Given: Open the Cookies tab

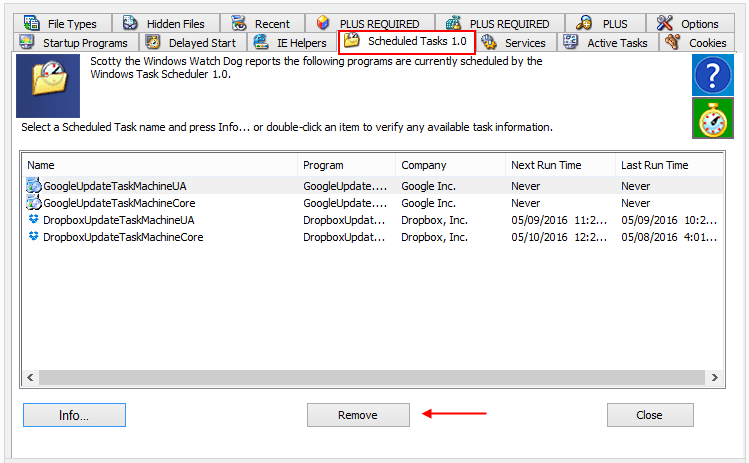Looking at the screenshot, I should coord(697,43).
